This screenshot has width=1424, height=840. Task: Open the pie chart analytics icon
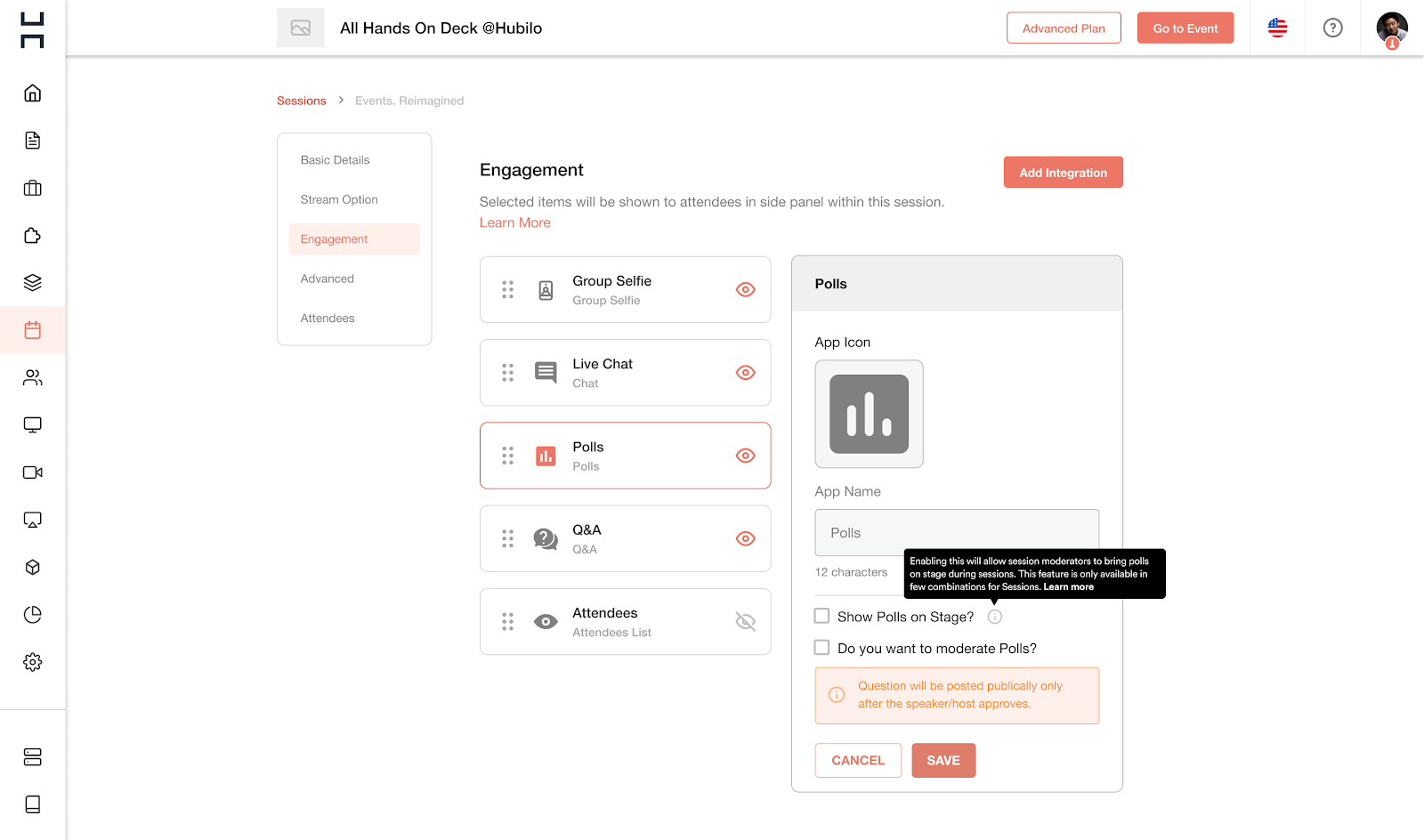tap(33, 615)
